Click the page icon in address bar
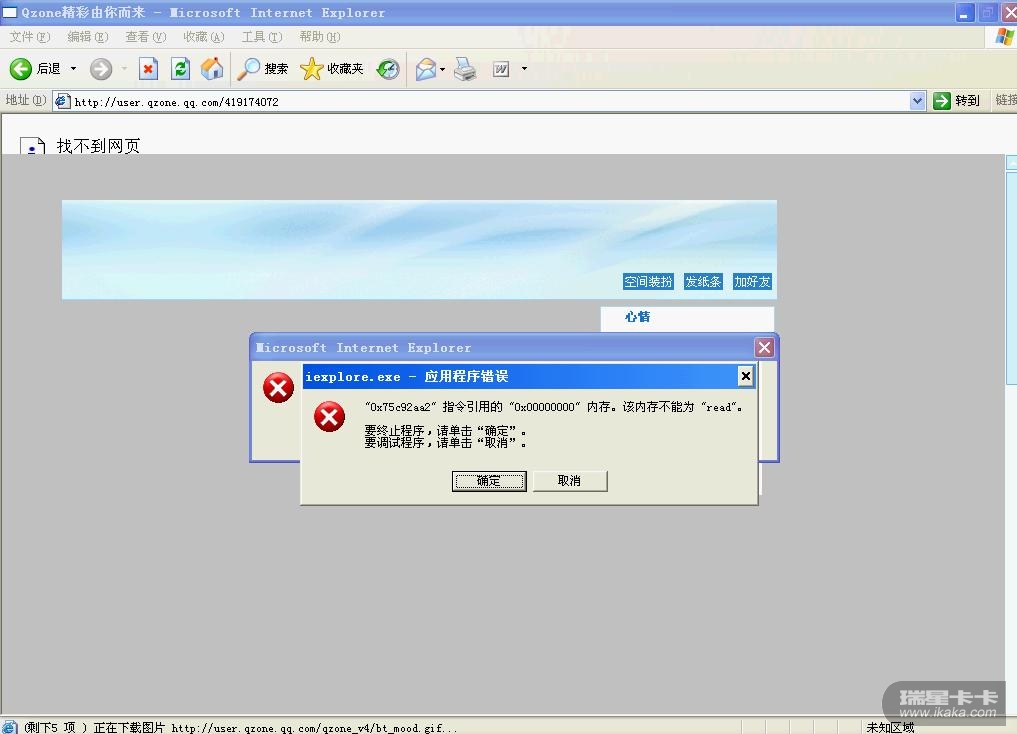1017x734 pixels. tap(62, 101)
